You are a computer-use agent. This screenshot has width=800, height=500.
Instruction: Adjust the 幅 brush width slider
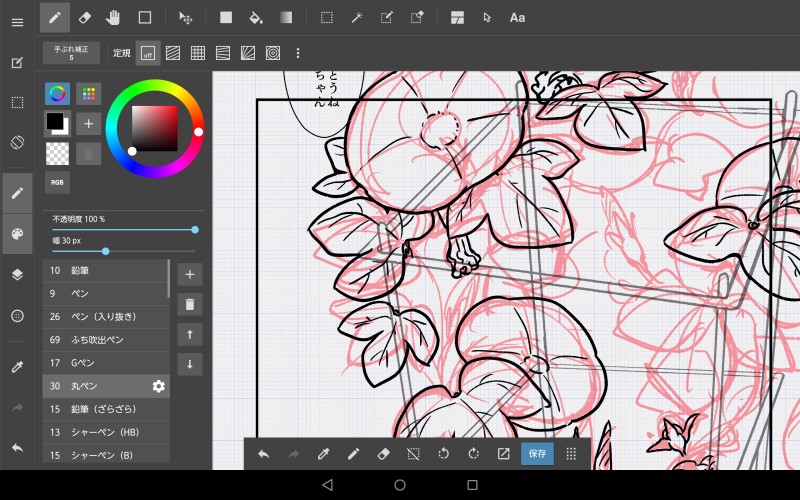[123, 252]
